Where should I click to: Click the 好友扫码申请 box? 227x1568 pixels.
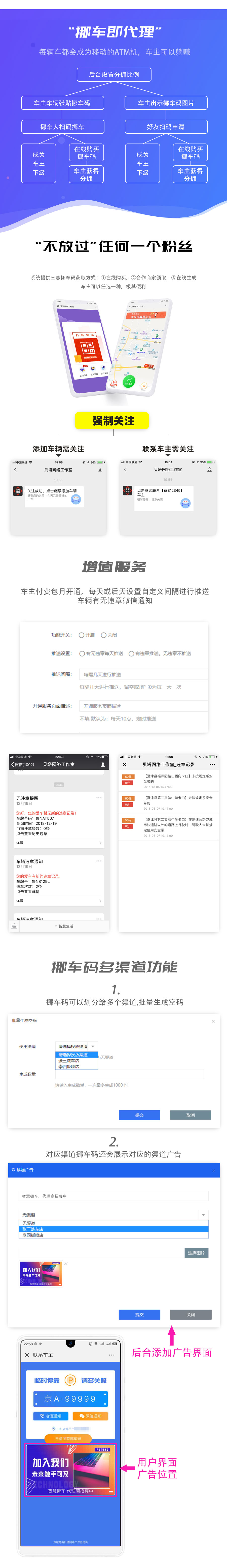tap(166, 127)
